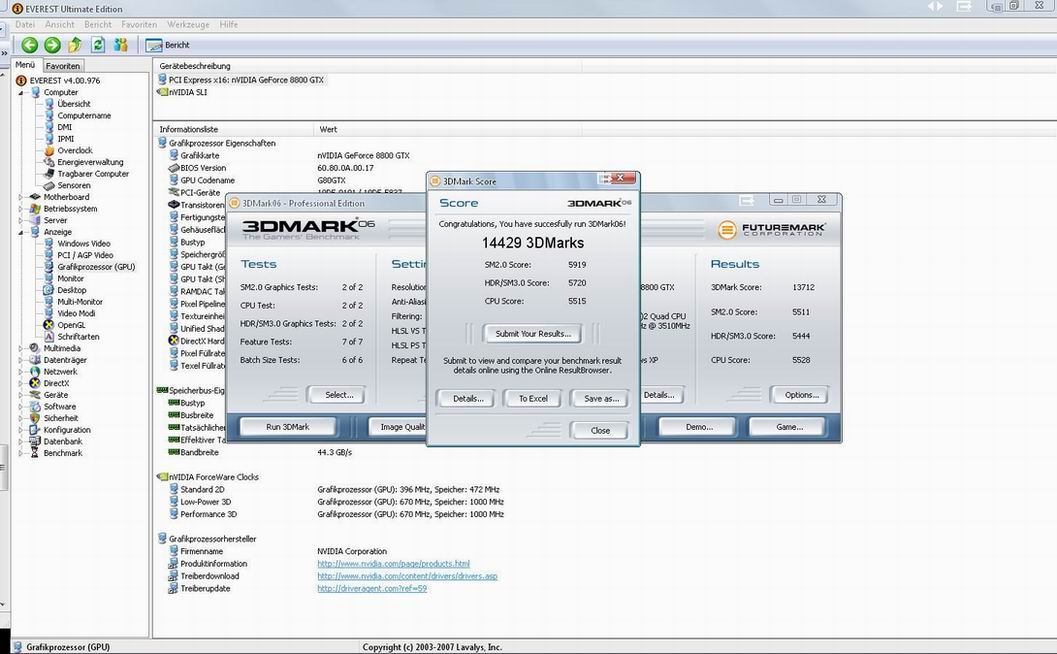
Task: Click Save as button in Score dialog
Action: (x=601, y=398)
